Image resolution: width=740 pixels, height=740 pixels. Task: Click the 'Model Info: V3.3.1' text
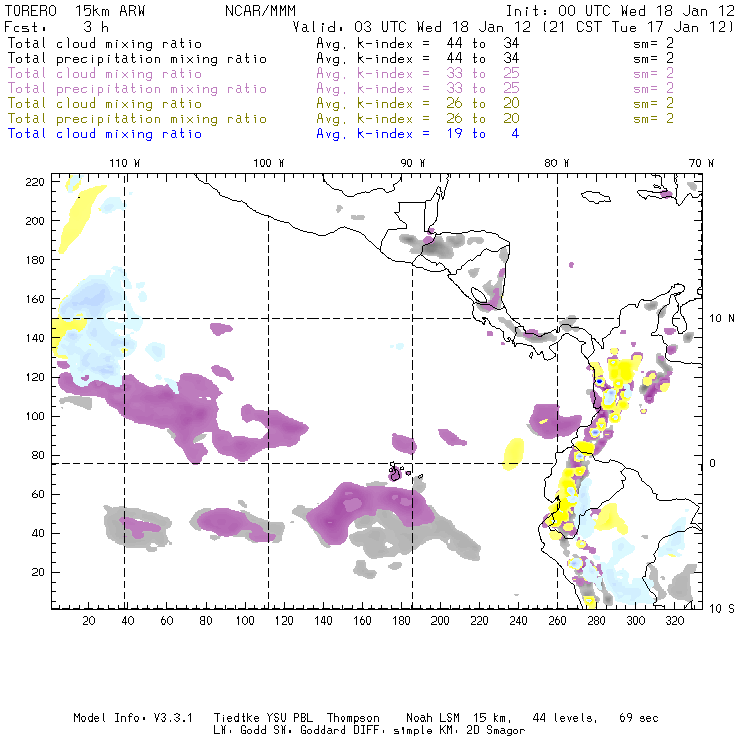133,718
